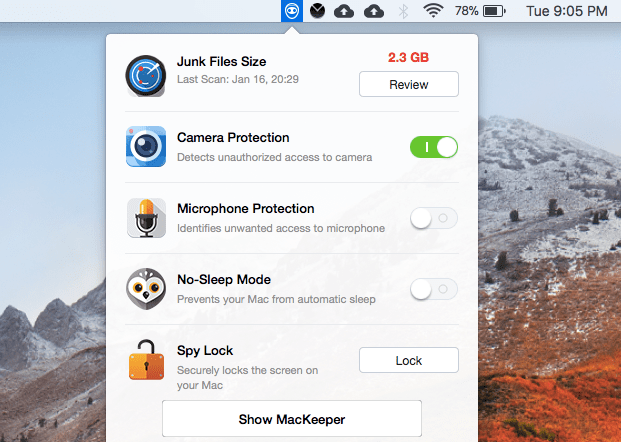Click the Camera Protection camera icon
This screenshot has width=621, height=442.
[146, 146]
